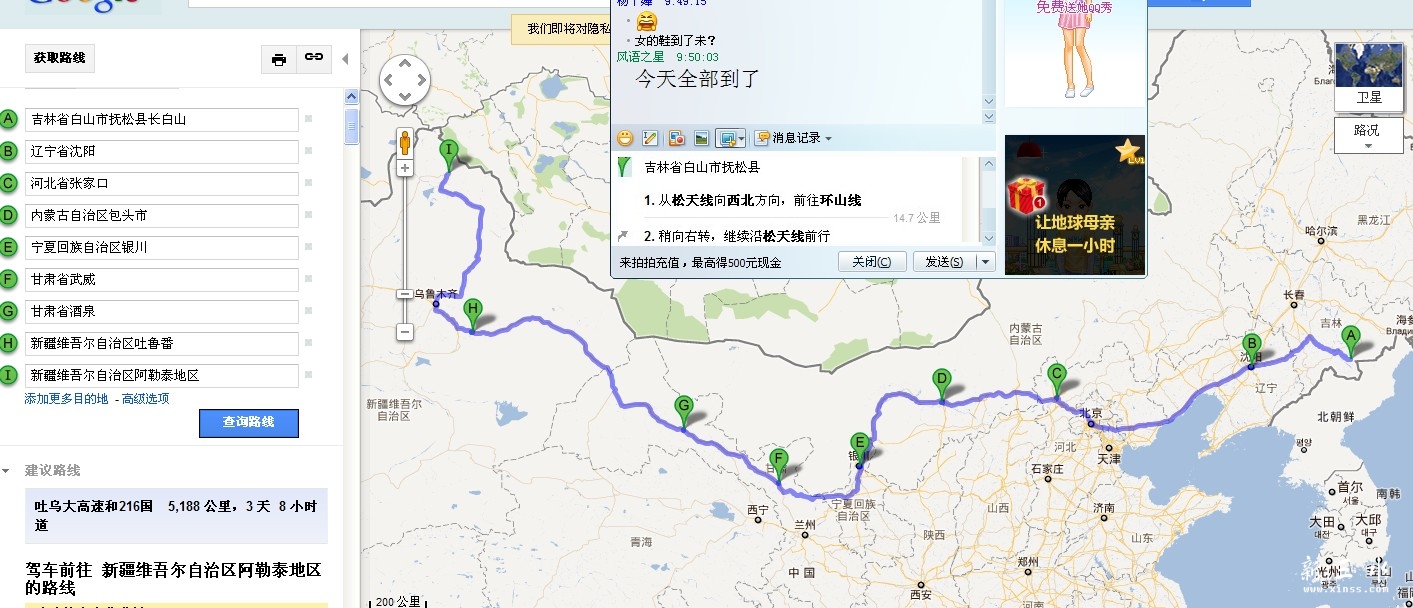Click the window shake icon in QQ chat
Image resolution: width=1413 pixels, height=608 pixels.
click(678, 137)
